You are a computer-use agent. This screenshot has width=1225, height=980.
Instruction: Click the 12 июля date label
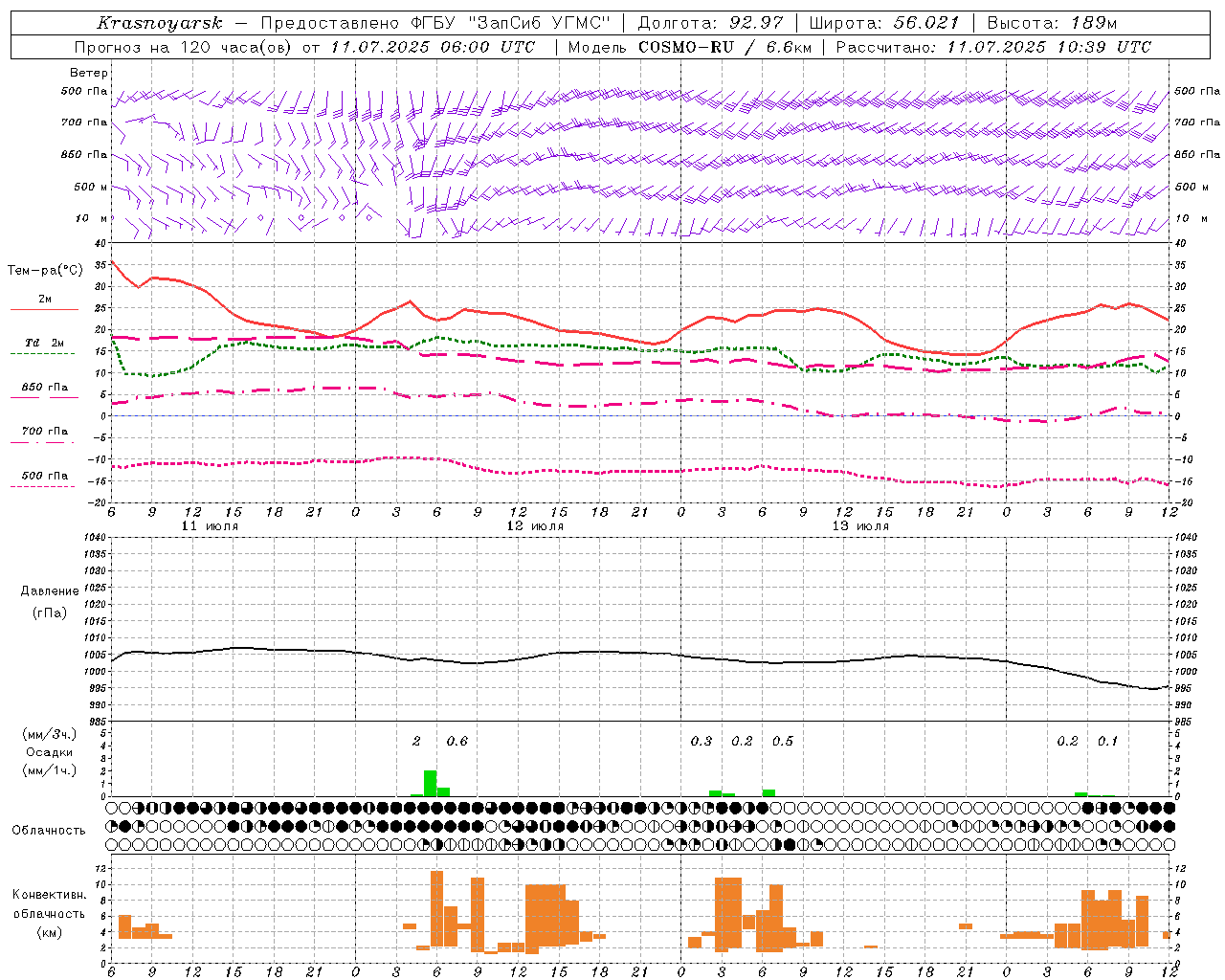[x=535, y=526]
